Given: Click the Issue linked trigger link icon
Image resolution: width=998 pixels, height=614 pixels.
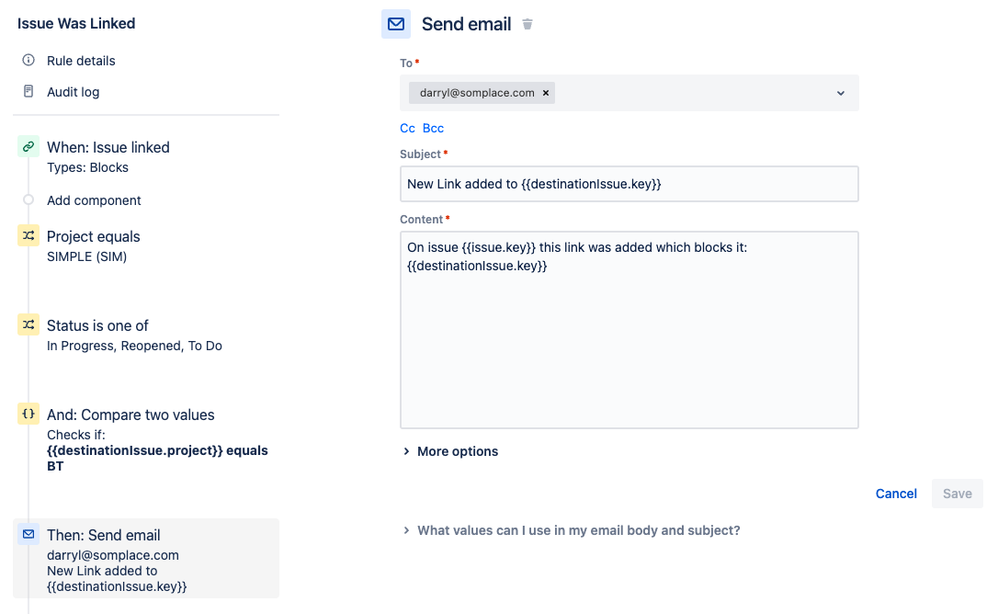Looking at the screenshot, I should tap(28, 147).
